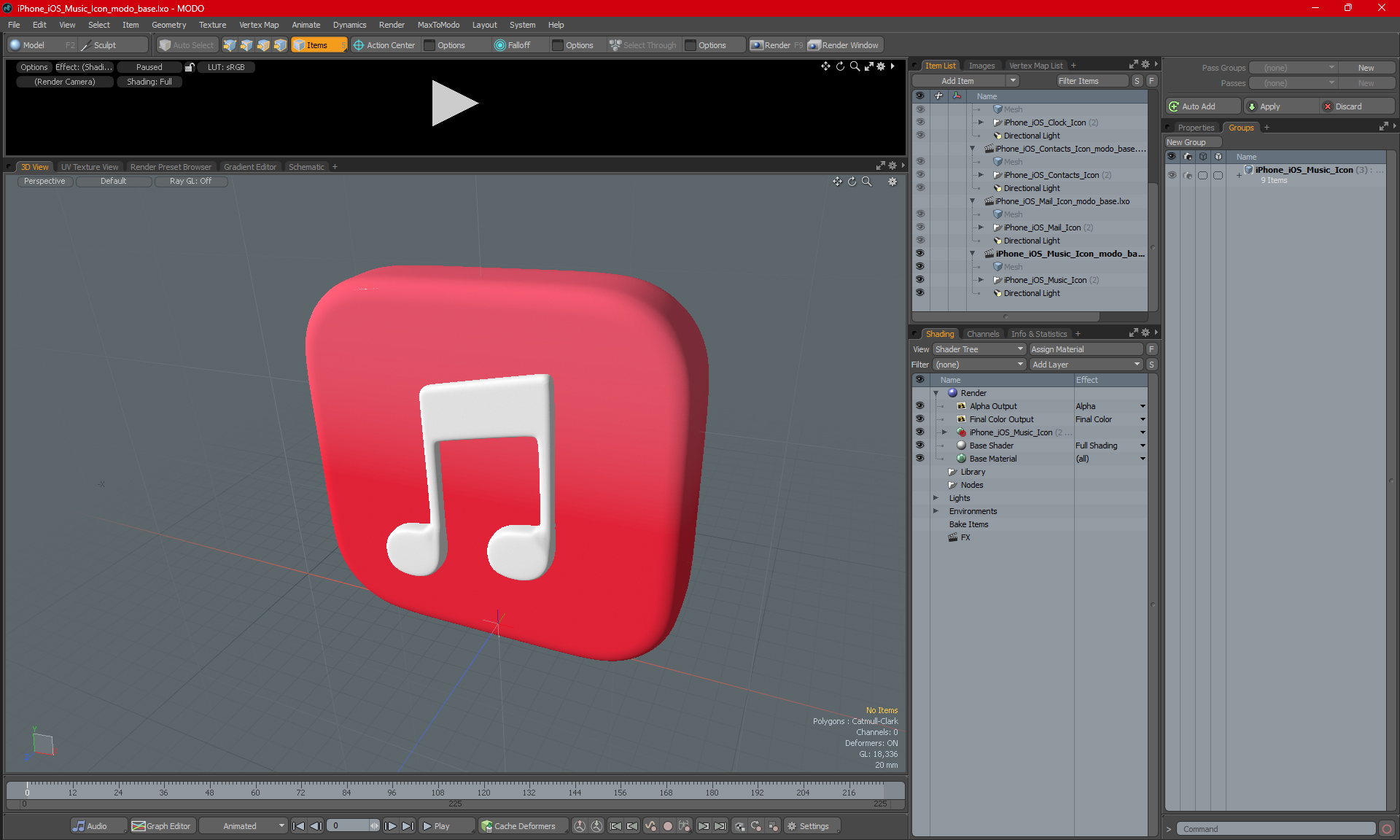The height and width of the screenshot is (840, 1400).
Task: Step to the previous frame
Action: [x=316, y=826]
